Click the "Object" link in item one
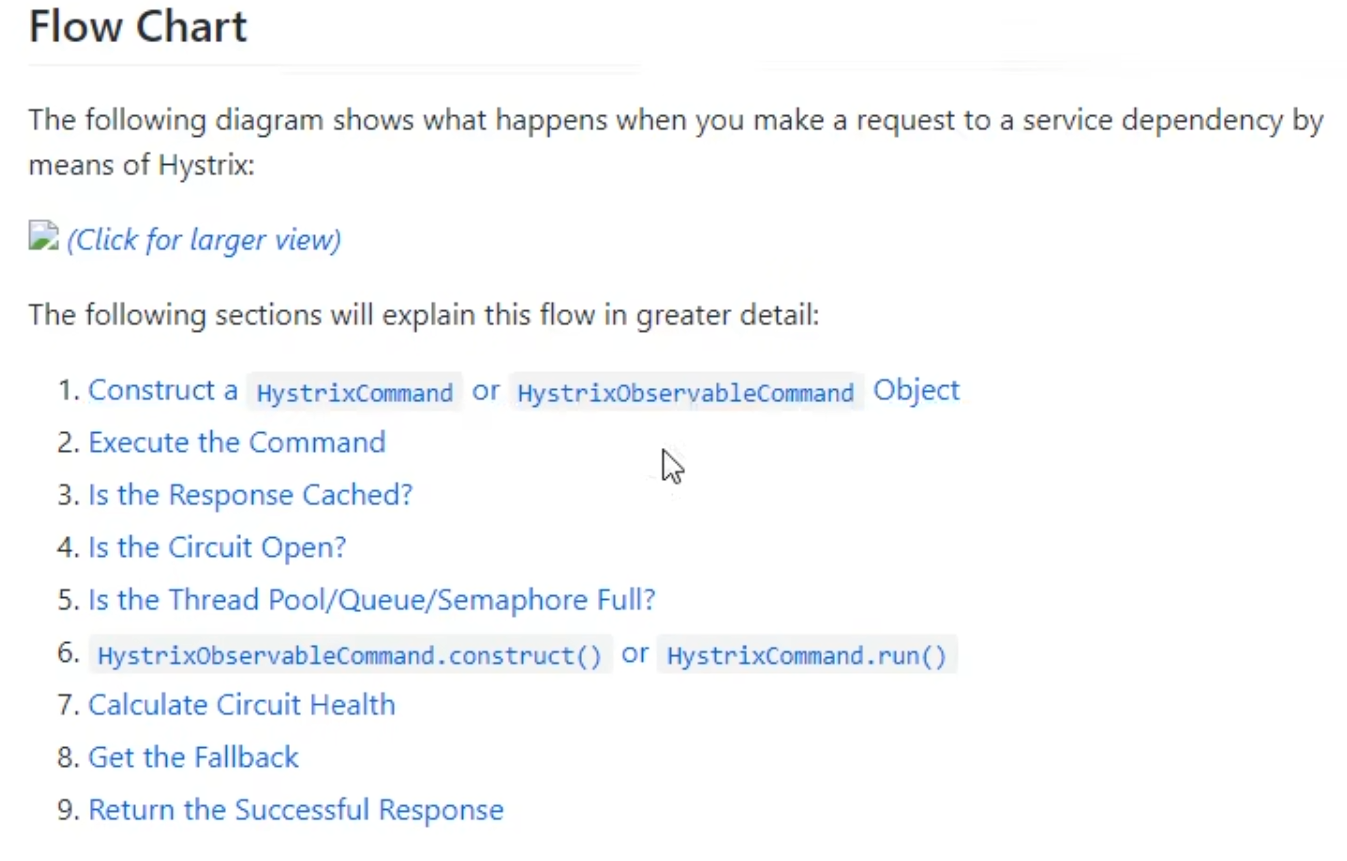 pos(916,390)
